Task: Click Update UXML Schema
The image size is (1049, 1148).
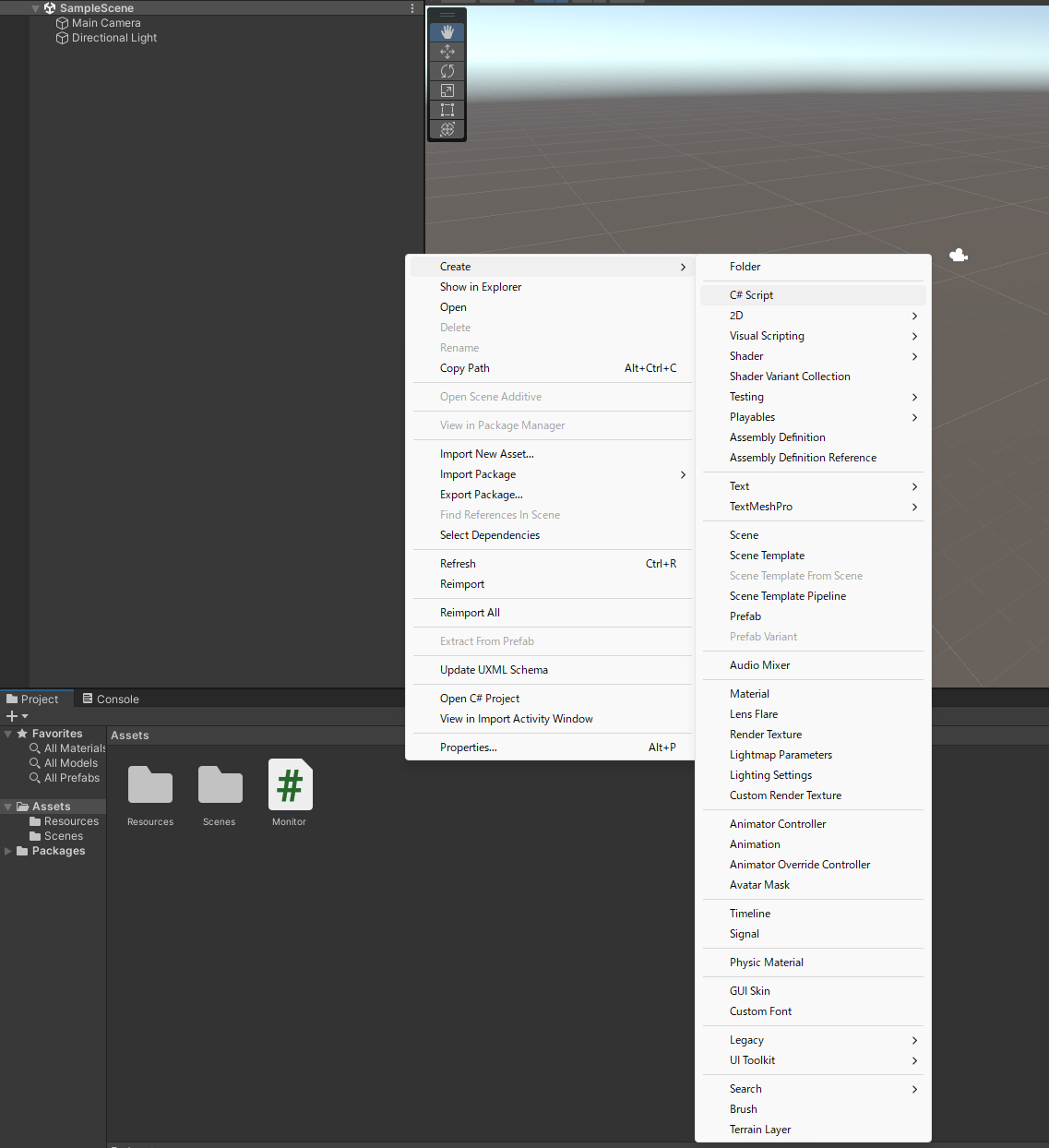Action: tap(551, 670)
